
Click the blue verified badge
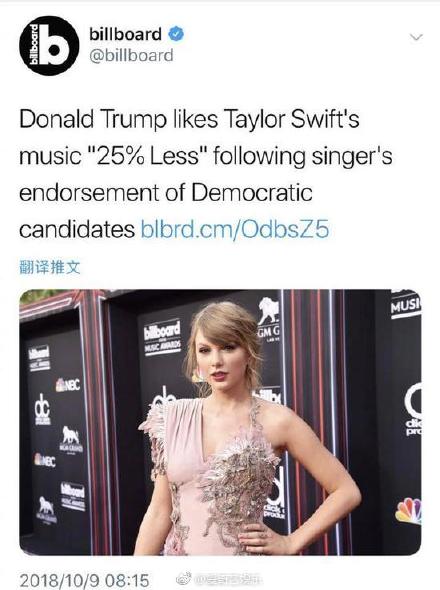point(176,34)
